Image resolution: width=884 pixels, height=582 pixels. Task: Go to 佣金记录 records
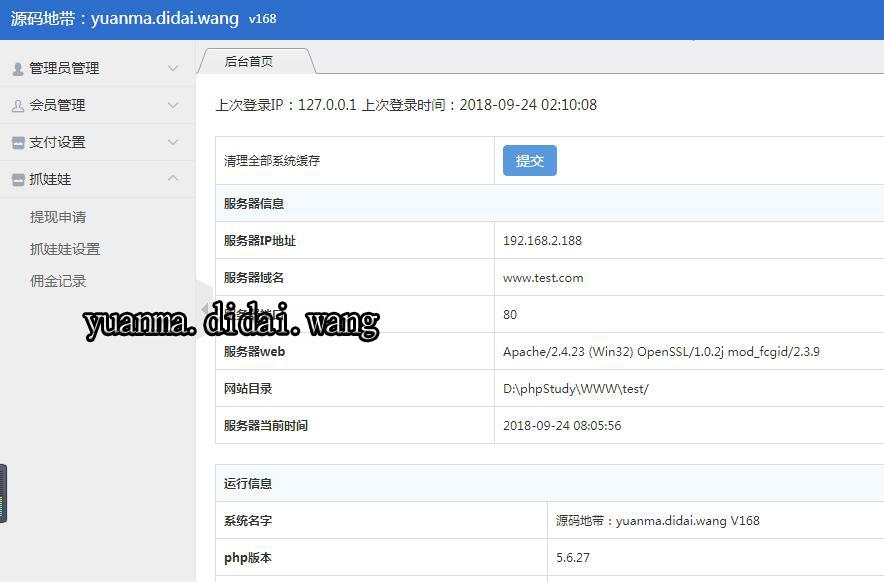coord(58,281)
